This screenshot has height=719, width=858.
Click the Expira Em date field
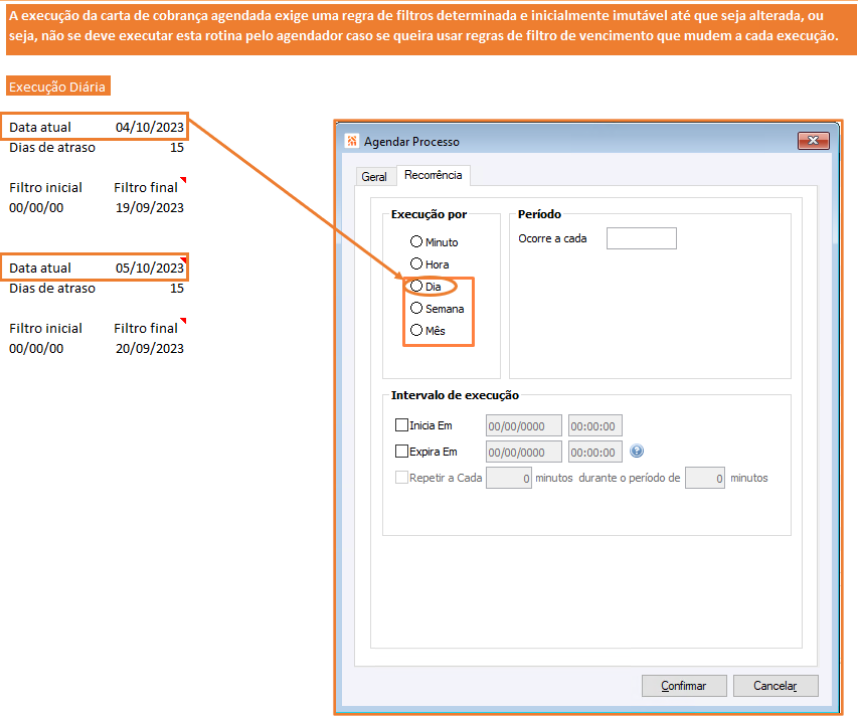click(524, 452)
